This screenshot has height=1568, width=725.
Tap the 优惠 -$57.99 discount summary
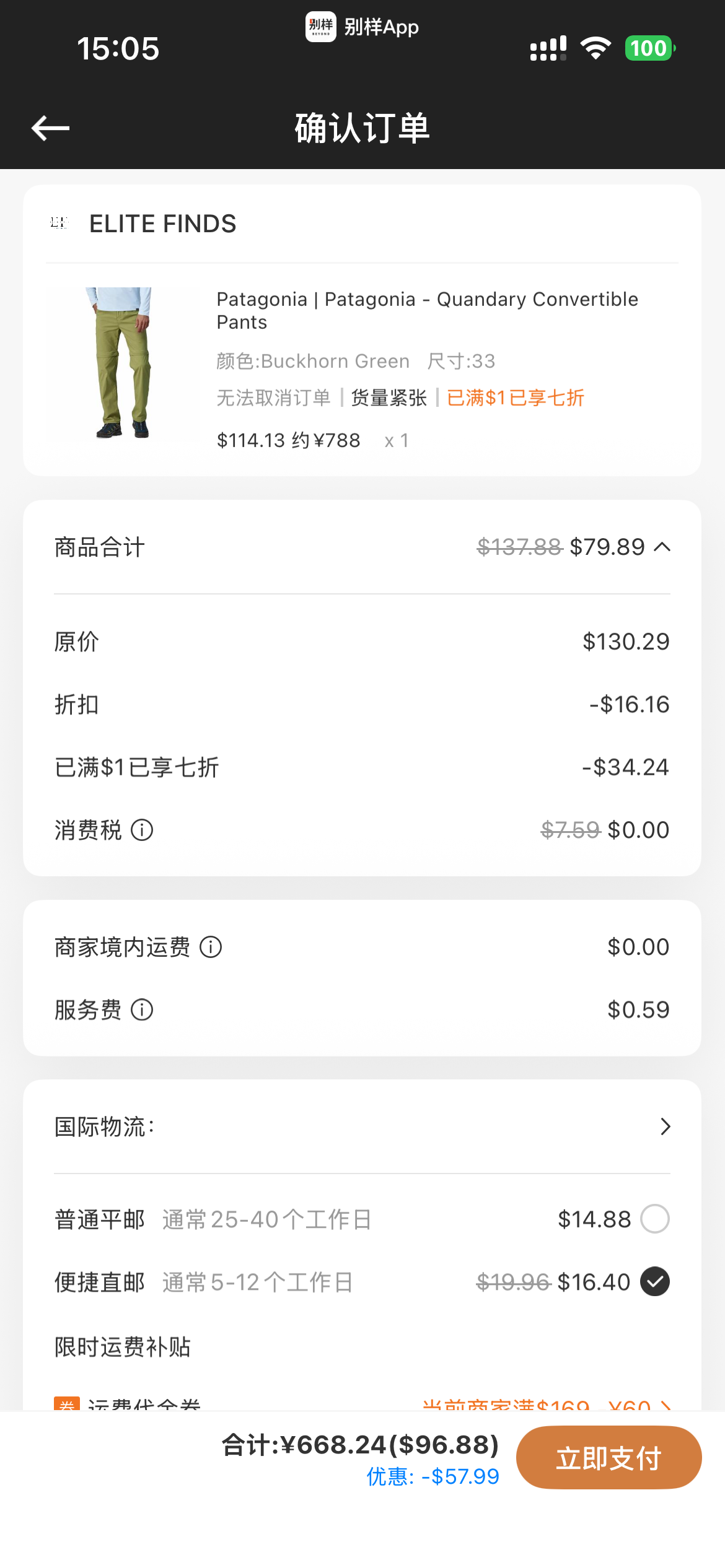point(433,1476)
